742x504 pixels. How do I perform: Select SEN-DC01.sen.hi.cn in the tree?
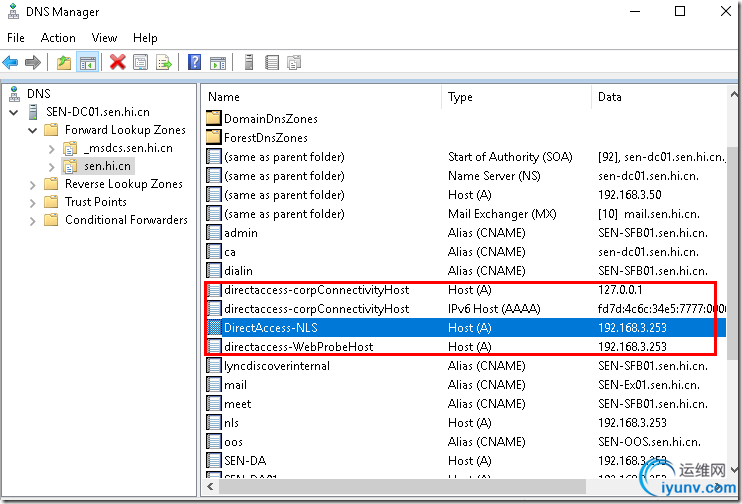tap(97, 112)
